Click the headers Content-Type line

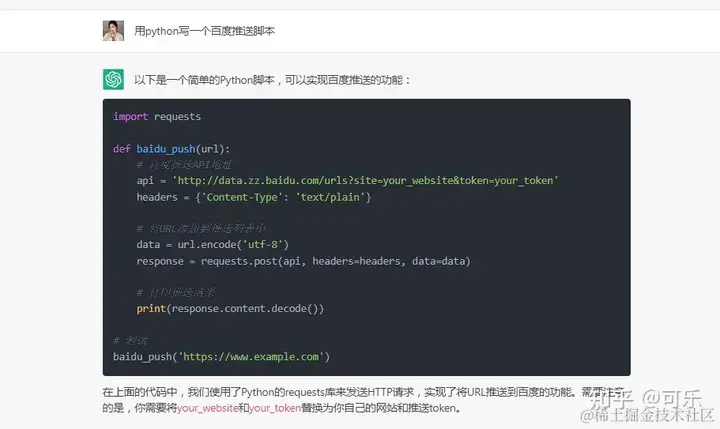tap(253, 197)
